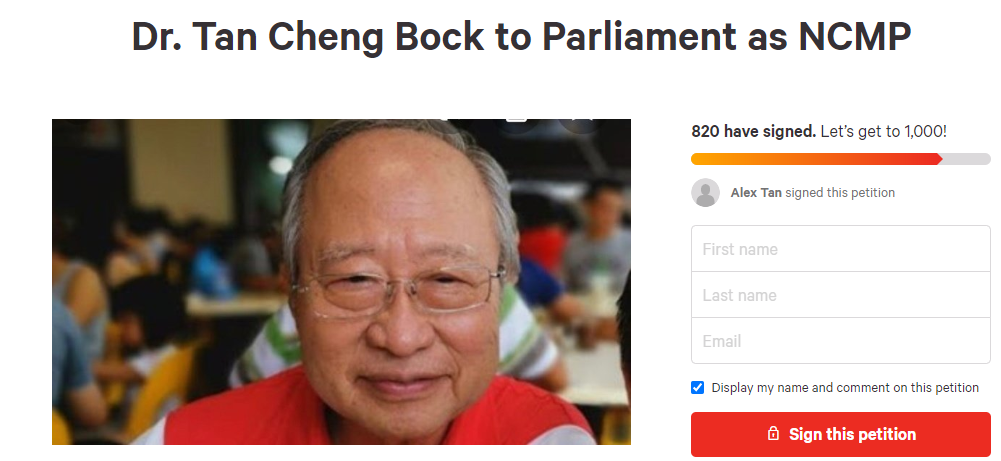This screenshot has width=1001, height=461.
Task: Open the petition photo of Dr. Tan
Action: (341, 282)
